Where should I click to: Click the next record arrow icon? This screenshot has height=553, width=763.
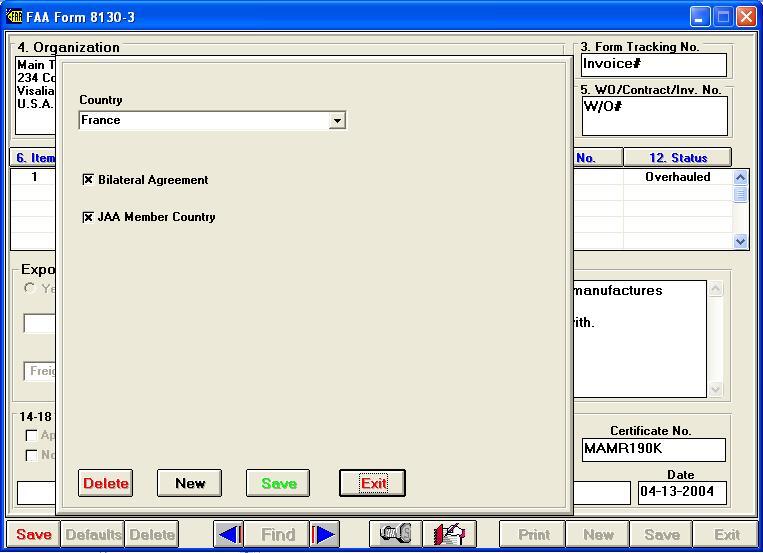click(x=325, y=534)
